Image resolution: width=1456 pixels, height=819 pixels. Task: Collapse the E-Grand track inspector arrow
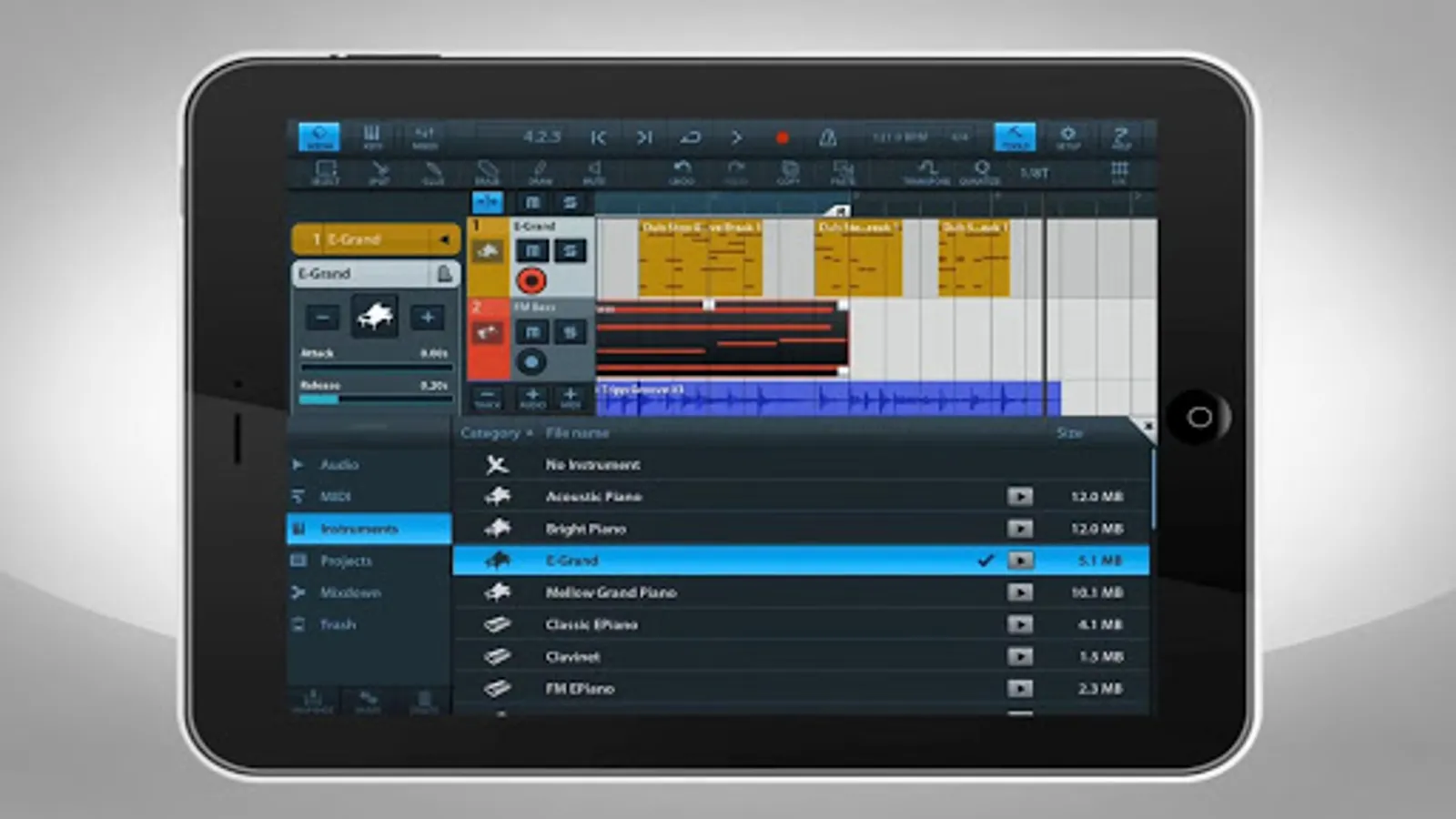click(x=444, y=239)
